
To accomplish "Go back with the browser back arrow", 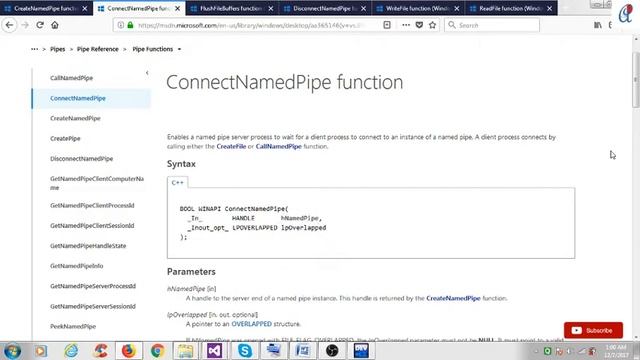I will tap(9, 25).
